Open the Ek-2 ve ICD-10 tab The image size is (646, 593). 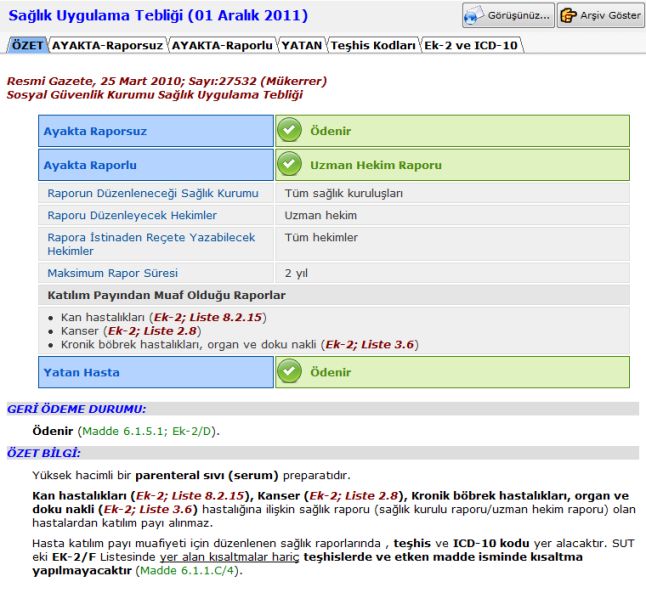(x=471, y=45)
